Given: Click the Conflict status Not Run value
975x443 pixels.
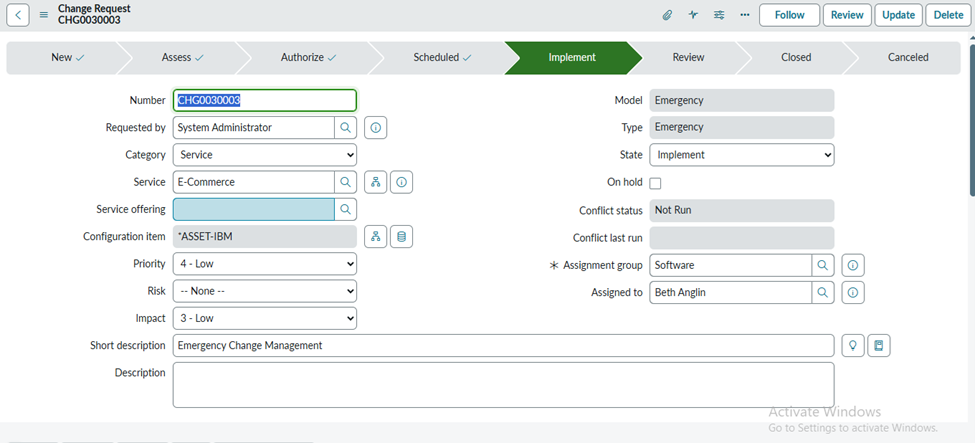Looking at the screenshot, I should coord(742,210).
